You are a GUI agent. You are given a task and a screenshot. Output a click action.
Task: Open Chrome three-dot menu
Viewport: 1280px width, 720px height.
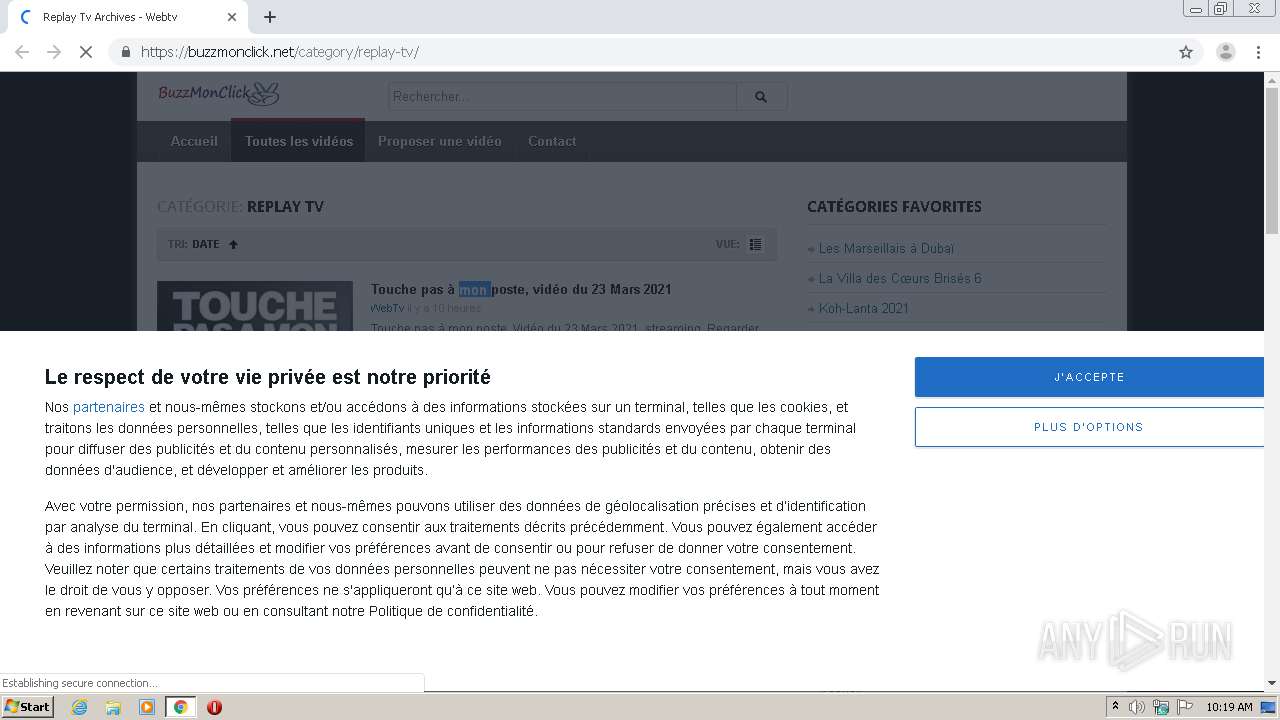tap(1259, 52)
